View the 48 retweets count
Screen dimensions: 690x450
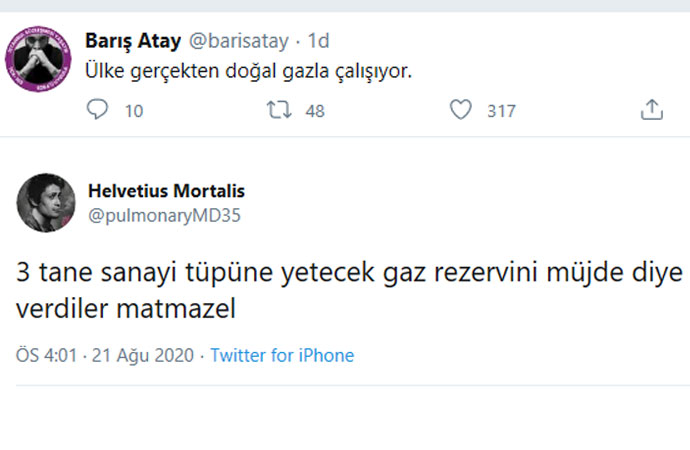point(315,111)
